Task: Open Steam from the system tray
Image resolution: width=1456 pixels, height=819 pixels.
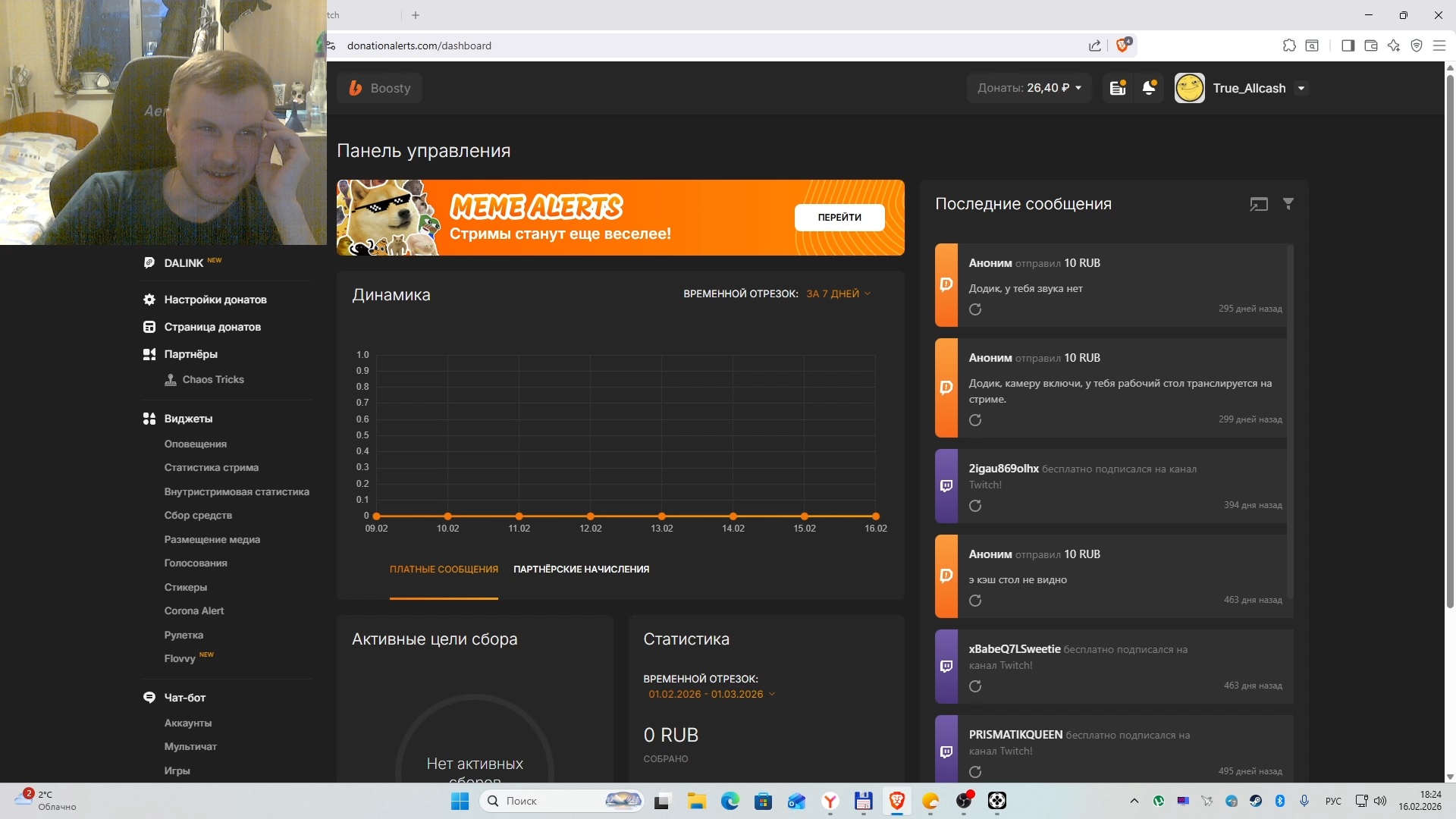Action: (1256, 801)
